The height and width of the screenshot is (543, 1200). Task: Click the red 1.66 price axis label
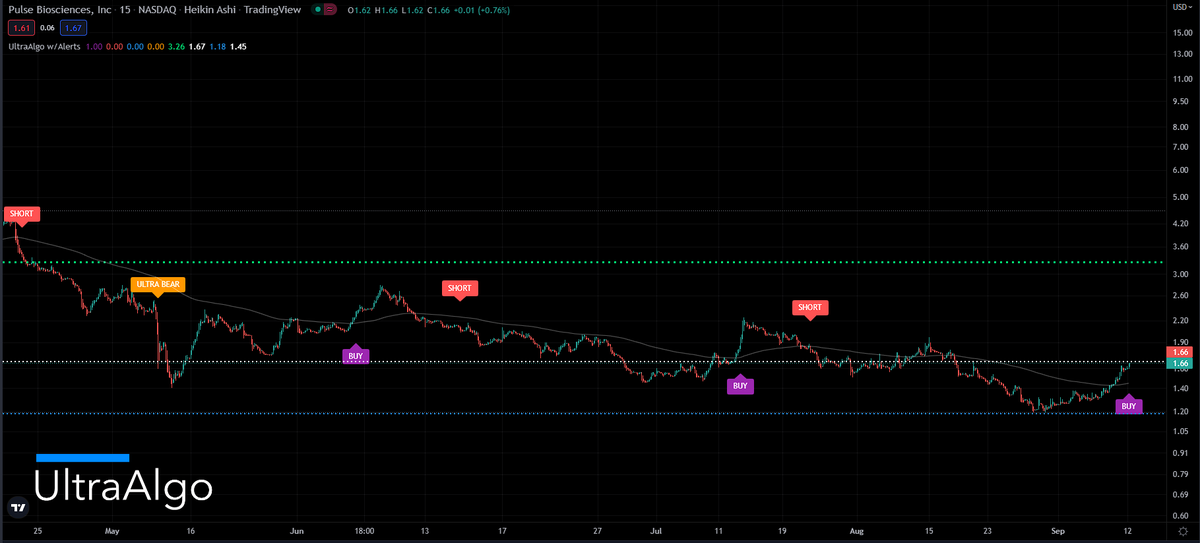pos(1180,352)
